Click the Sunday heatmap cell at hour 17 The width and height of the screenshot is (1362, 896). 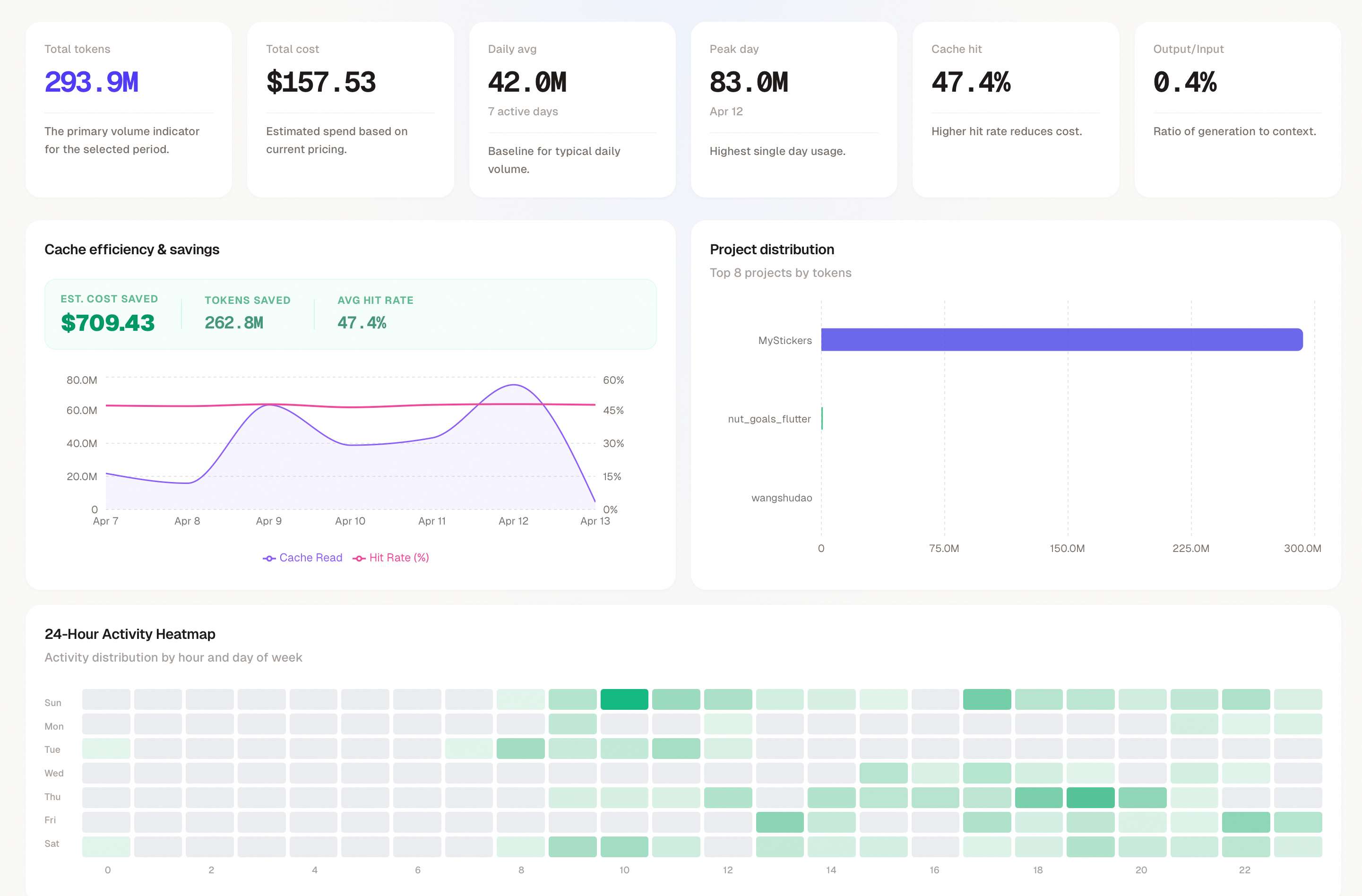pyautogui.click(x=987, y=699)
